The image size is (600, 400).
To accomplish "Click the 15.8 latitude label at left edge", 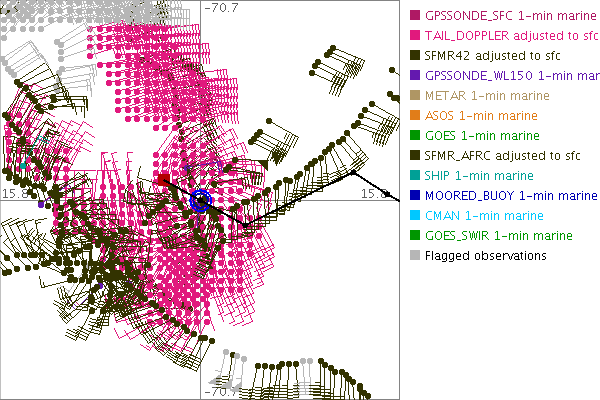I will pos(12,193).
